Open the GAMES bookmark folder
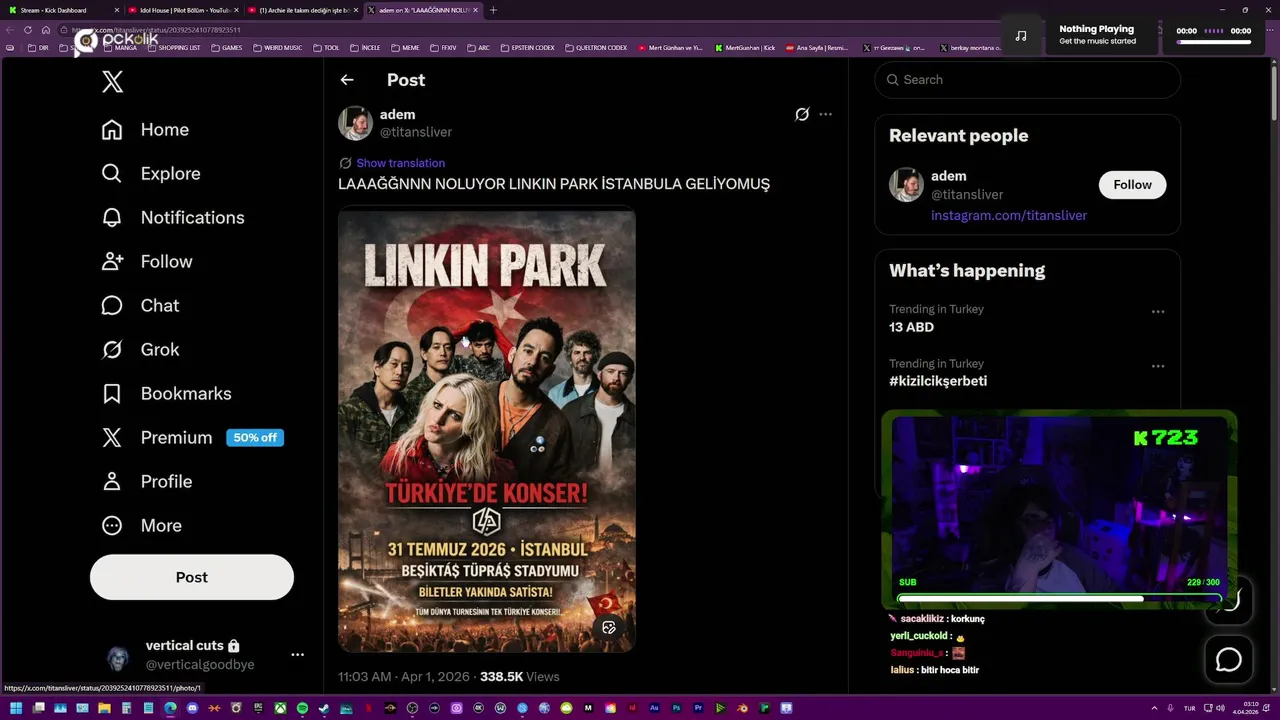 point(226,47)
